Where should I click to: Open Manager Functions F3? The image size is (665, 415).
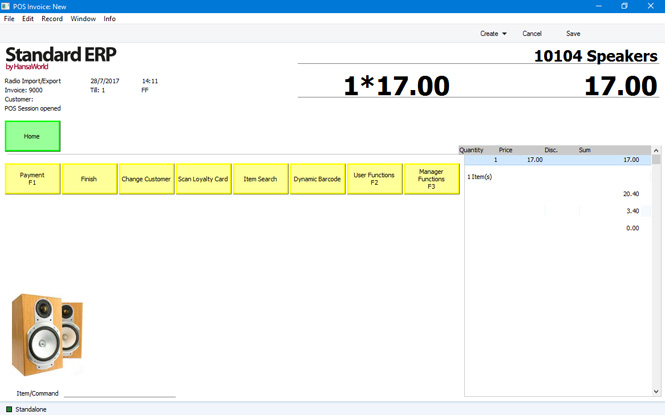(432, 179)
